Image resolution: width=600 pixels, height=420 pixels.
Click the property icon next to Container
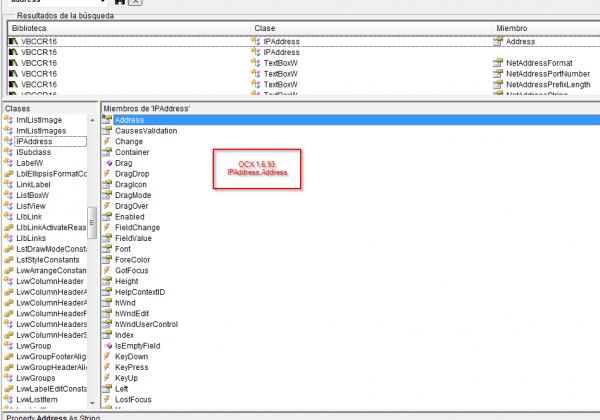(x=107, y=152)
